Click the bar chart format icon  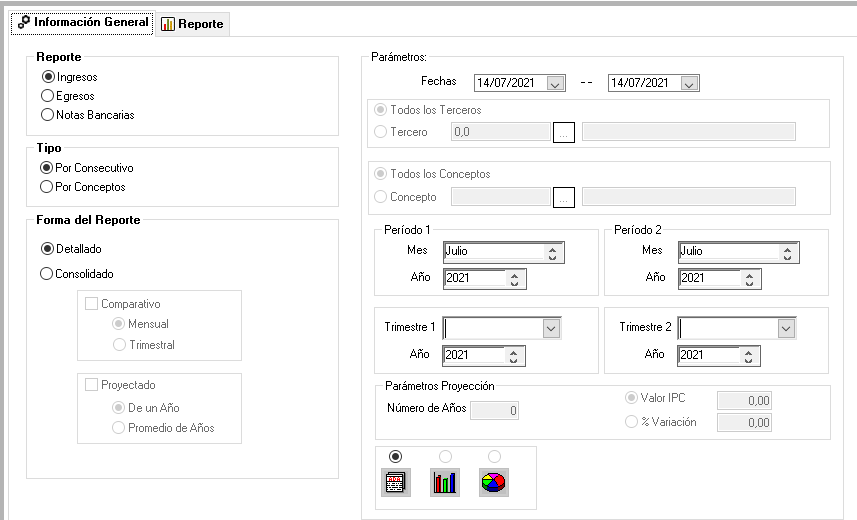(x=445, y=483)
